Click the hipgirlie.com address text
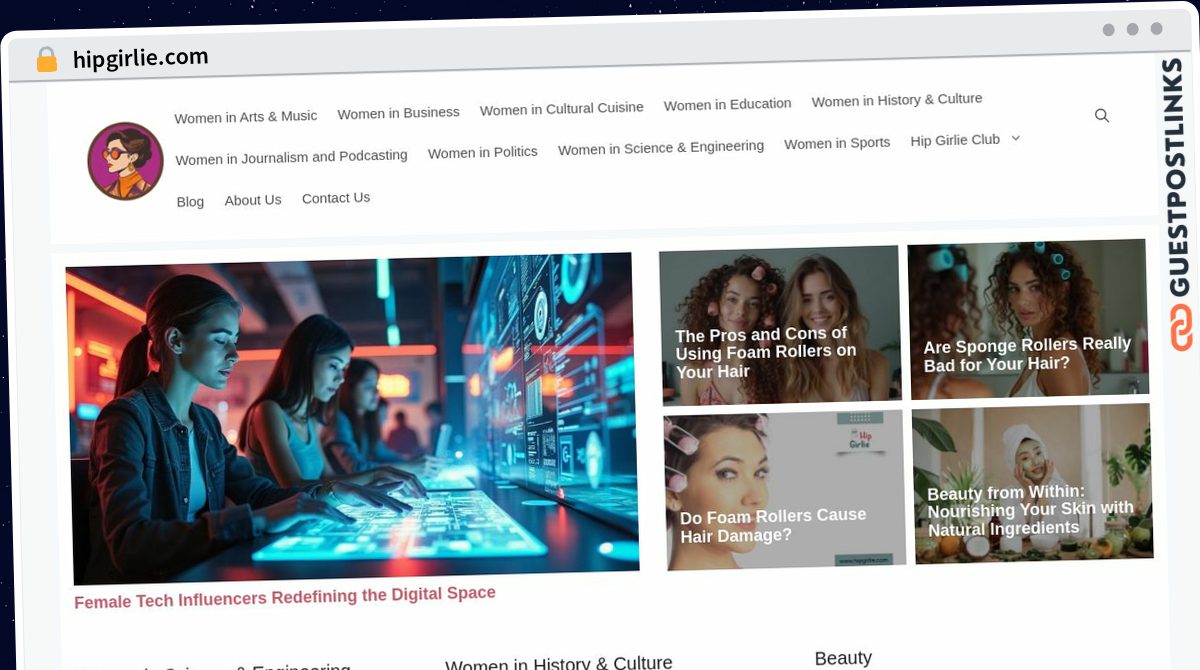The width and height of the screenshot is (1200, 670). [x=141, y=59]
